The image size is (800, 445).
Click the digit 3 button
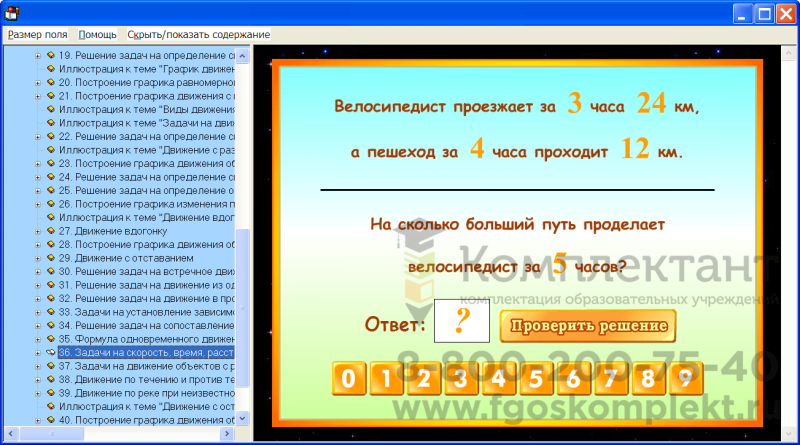461,379
